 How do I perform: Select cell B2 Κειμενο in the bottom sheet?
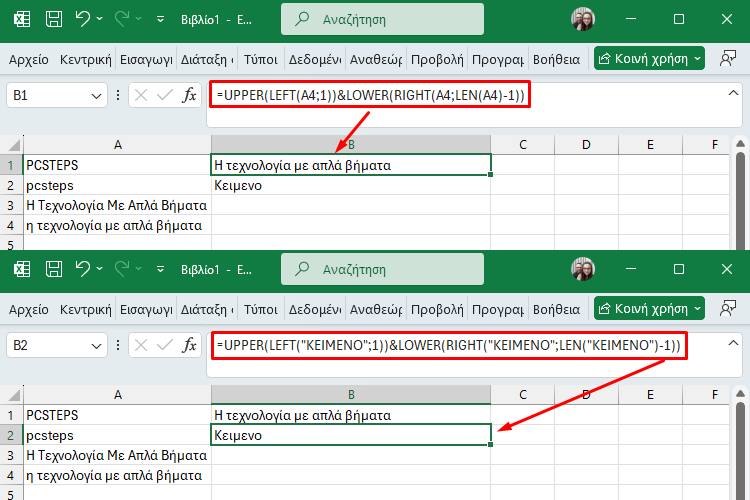(351, 435)
